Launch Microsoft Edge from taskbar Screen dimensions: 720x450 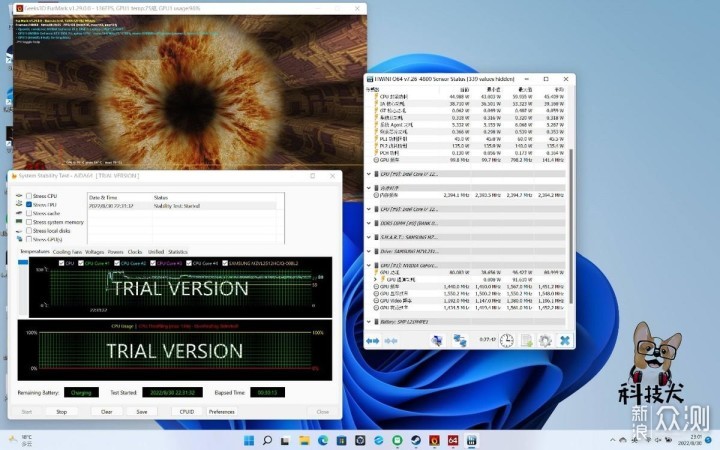tap(323, 440)
